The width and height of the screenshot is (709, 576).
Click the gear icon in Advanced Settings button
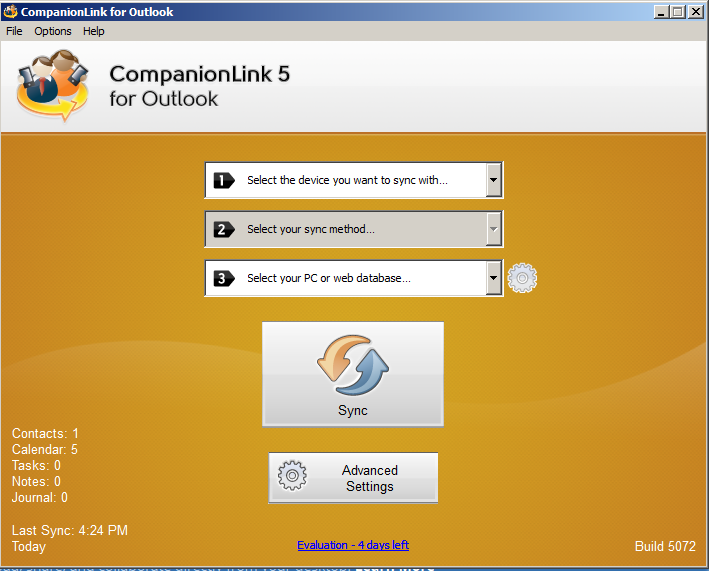[292, 476]
